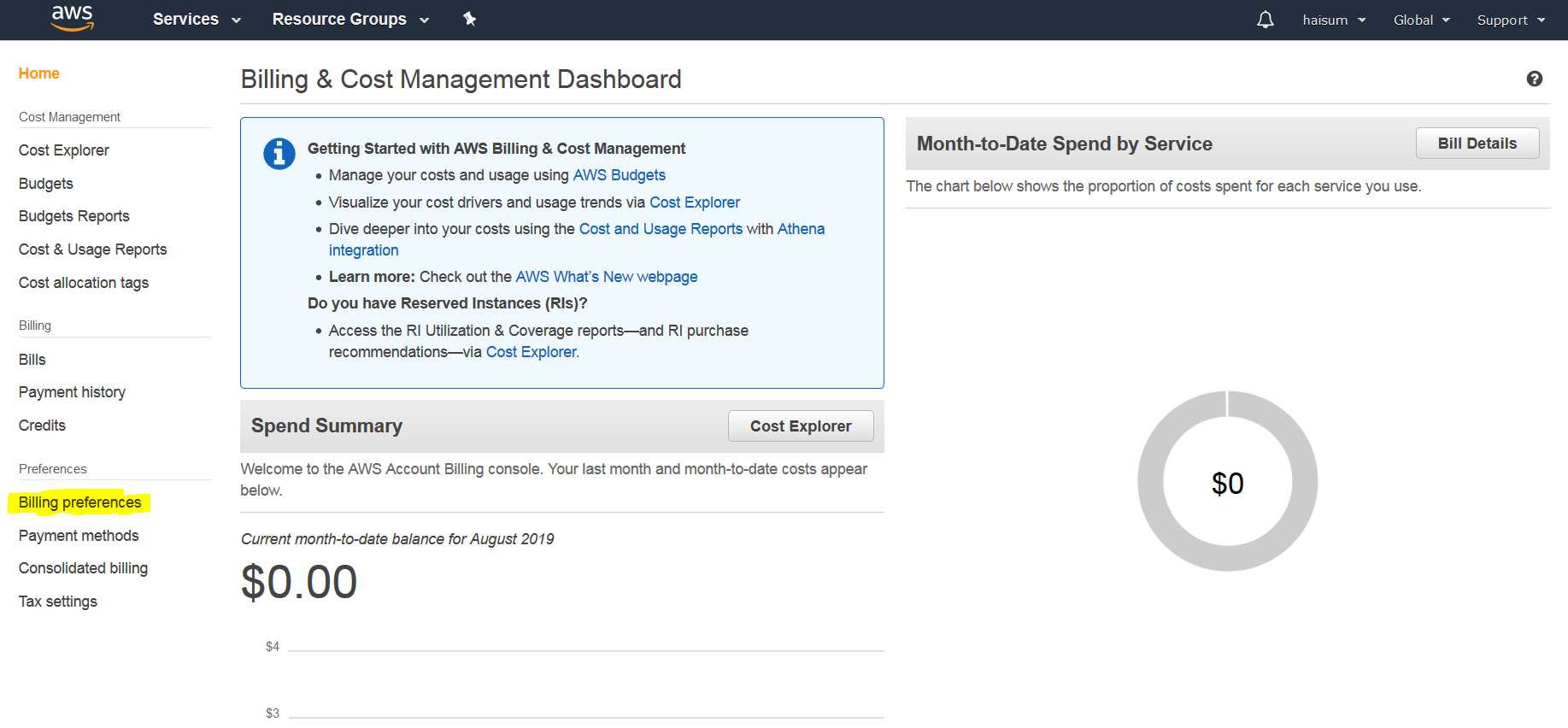Click the blue info icon in Getting Started

pyautogui.click(x=279, y=154)
